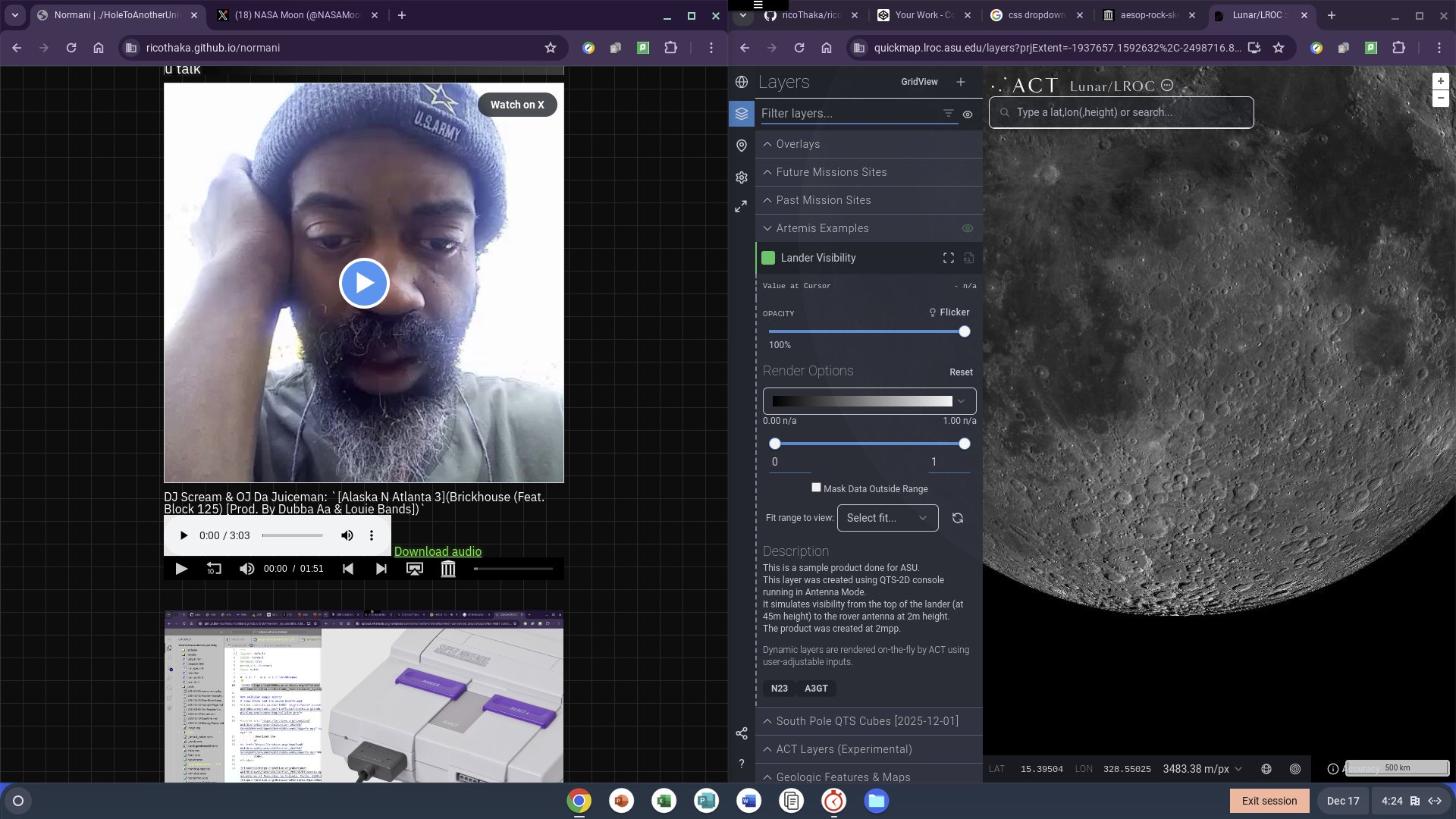
Task: Click the range slider maximum handle
Action: coord(965,444)
